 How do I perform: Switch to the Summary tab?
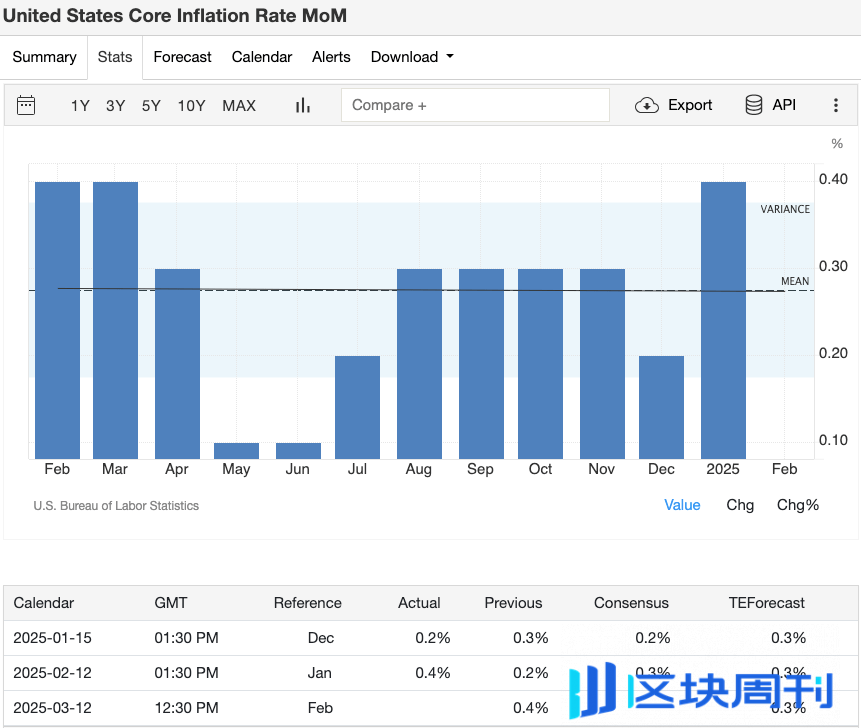44,57
